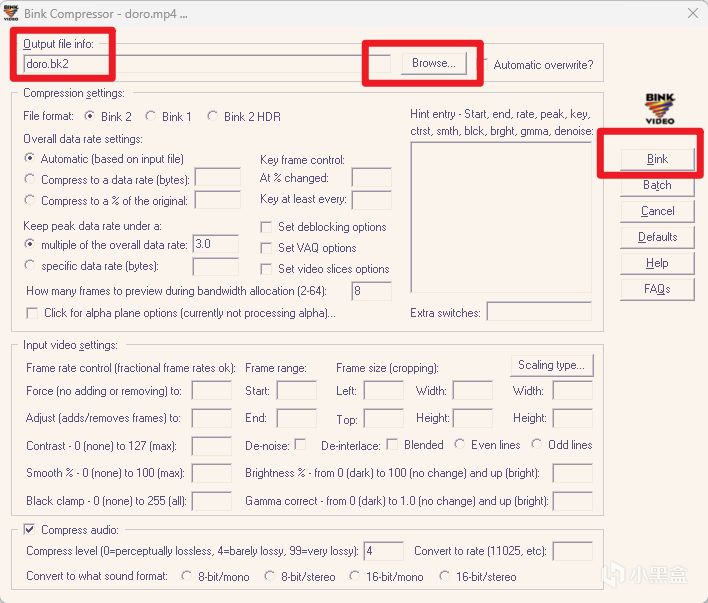Enable Set video slices options checkbox

click(x=266, y=269)
